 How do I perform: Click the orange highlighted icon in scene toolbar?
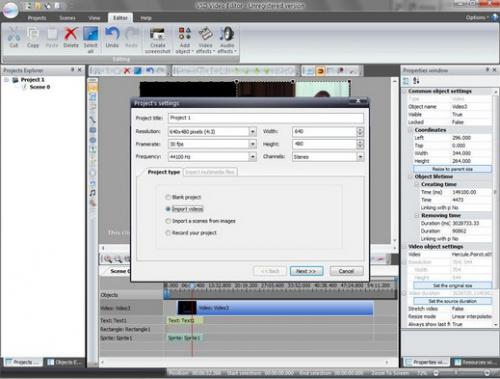(320, 71)
